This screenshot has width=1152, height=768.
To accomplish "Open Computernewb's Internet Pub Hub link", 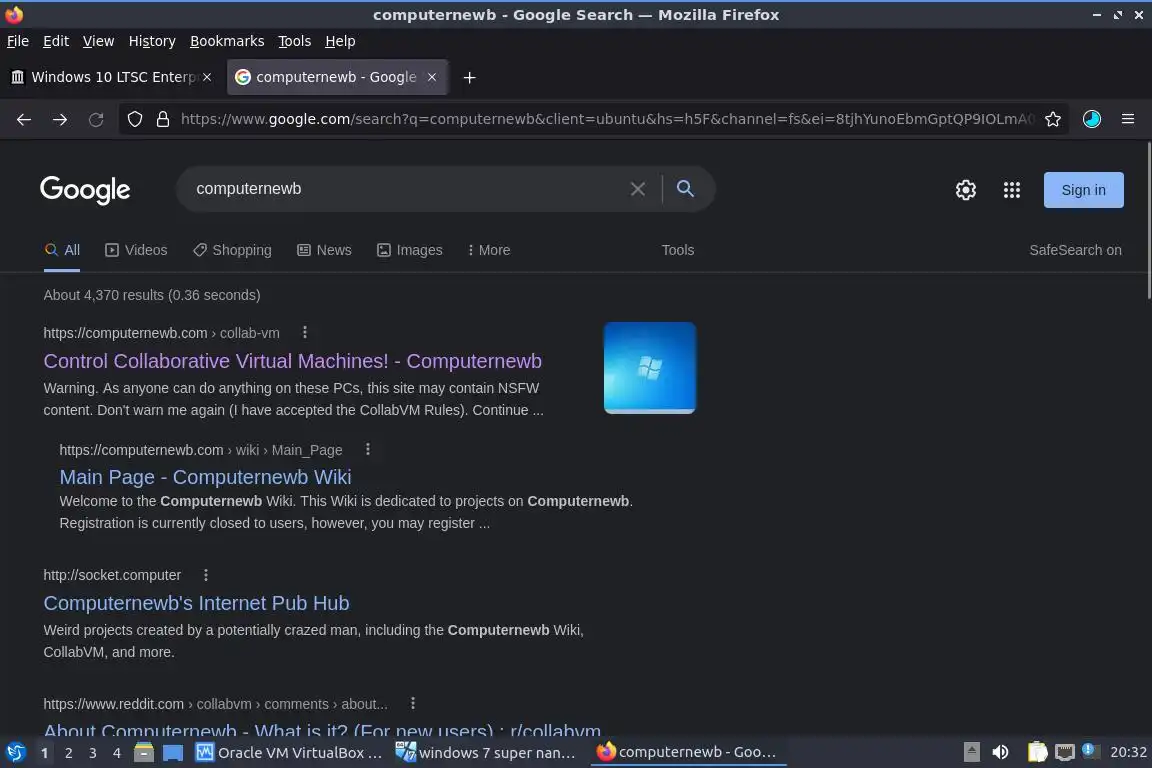I will click(196, 603).
